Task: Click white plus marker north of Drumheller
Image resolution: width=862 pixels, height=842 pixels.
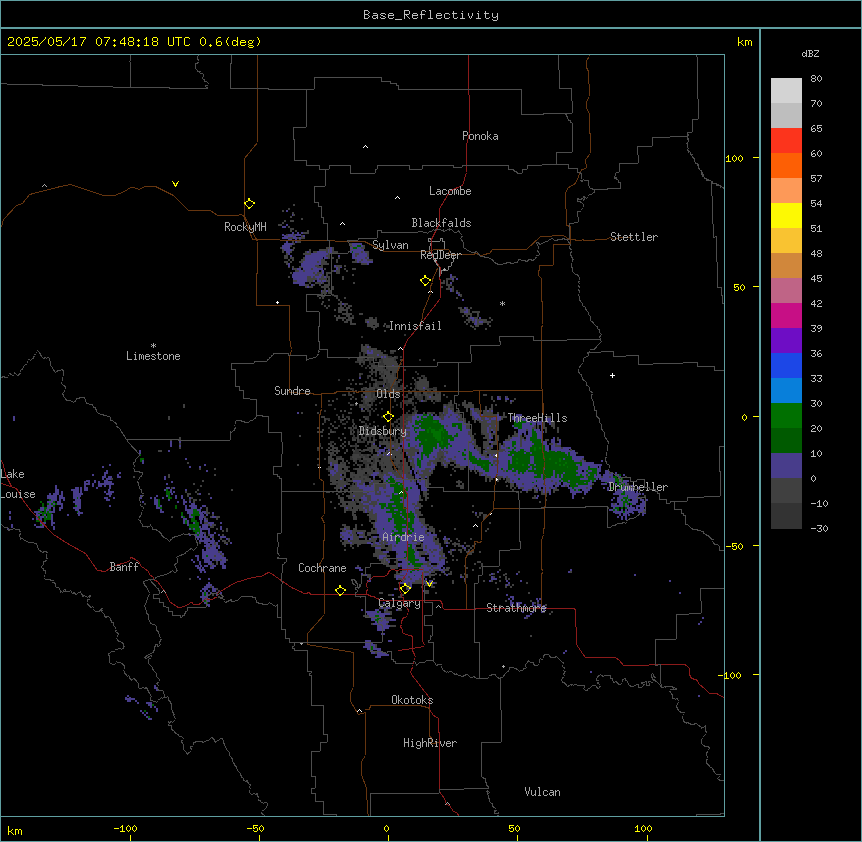Action: 612,375
